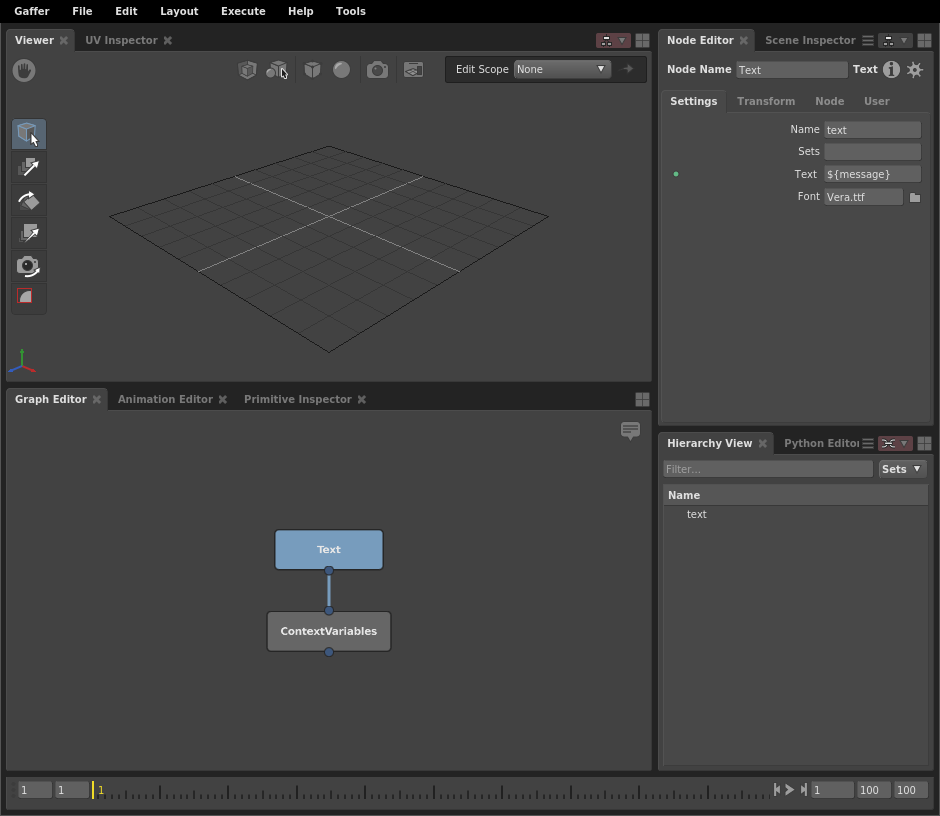
Task: Switch to the Python Editor tab
Action: (x=821, y=443)
